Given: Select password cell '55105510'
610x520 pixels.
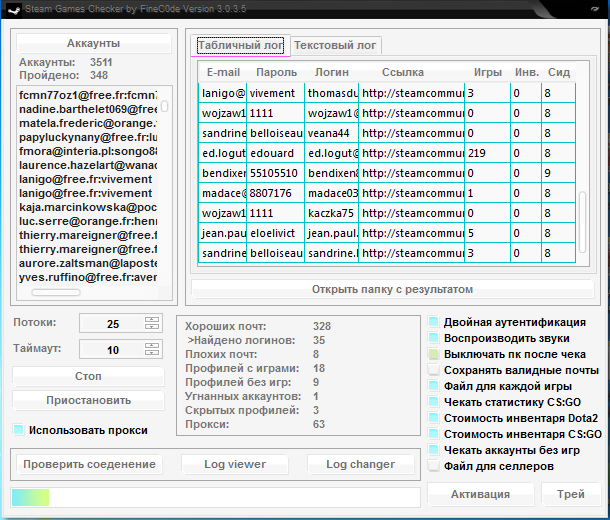Looking at the screenshot, I should (276, 173).
